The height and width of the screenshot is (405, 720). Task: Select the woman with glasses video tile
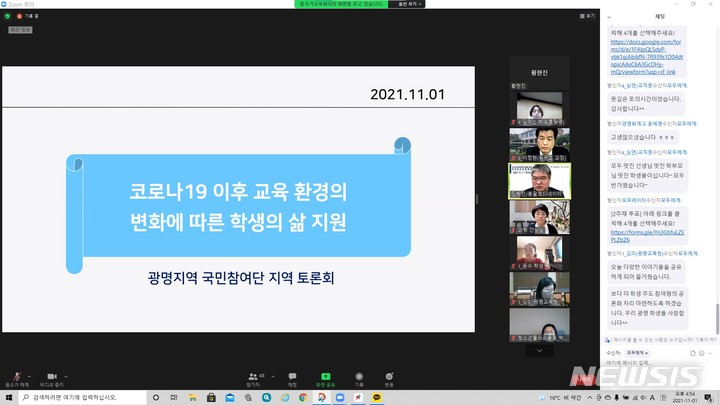click(540, 108)
